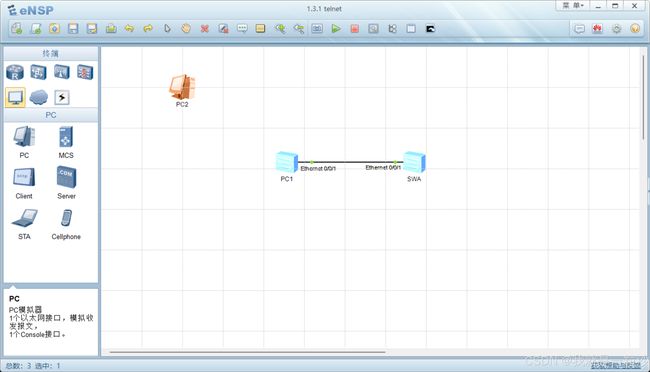Click the 总数: 3 status bar text
This screenshot has height=372, width=650.
pyautogui.click(x=18, y=366)
